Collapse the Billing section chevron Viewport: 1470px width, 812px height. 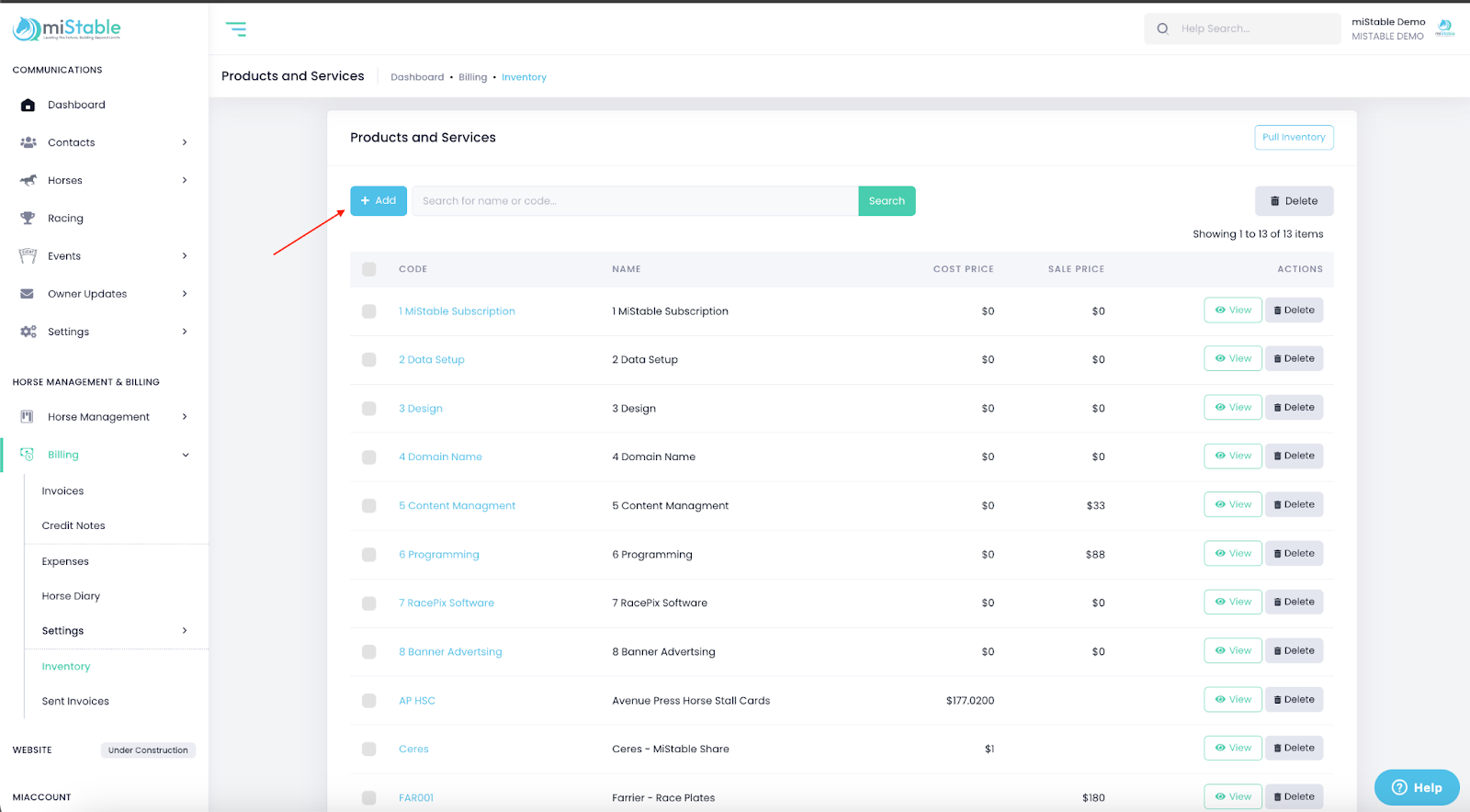(x=186, y=455)
